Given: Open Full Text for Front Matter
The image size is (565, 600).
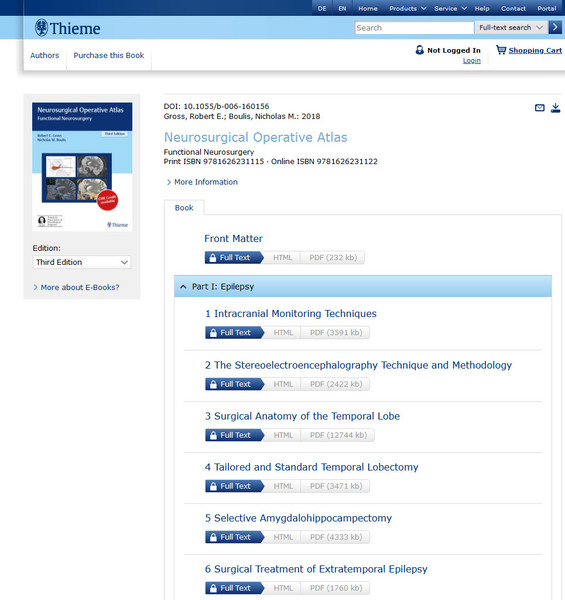Looking at the screenshot, I should click(x=234, y=258).
